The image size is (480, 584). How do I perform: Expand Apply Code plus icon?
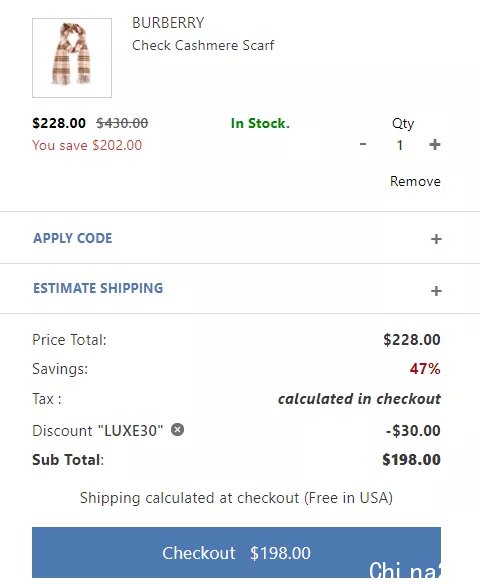[x=436, y=239]
